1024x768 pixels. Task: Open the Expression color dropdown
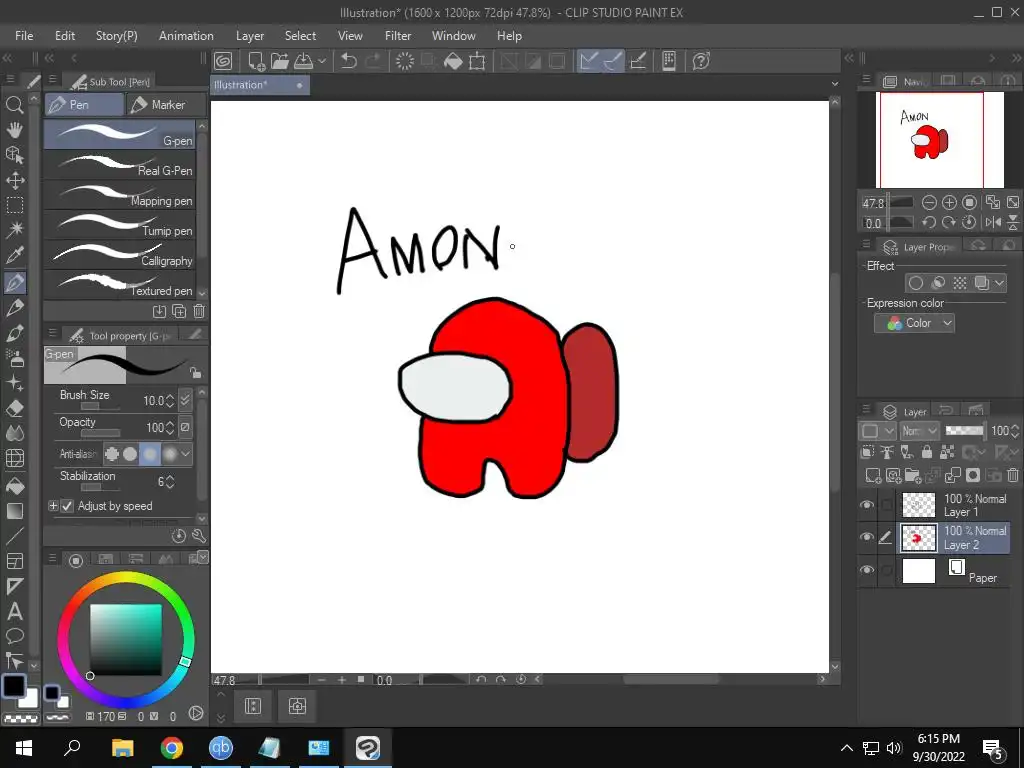click(x=914, y=323)
